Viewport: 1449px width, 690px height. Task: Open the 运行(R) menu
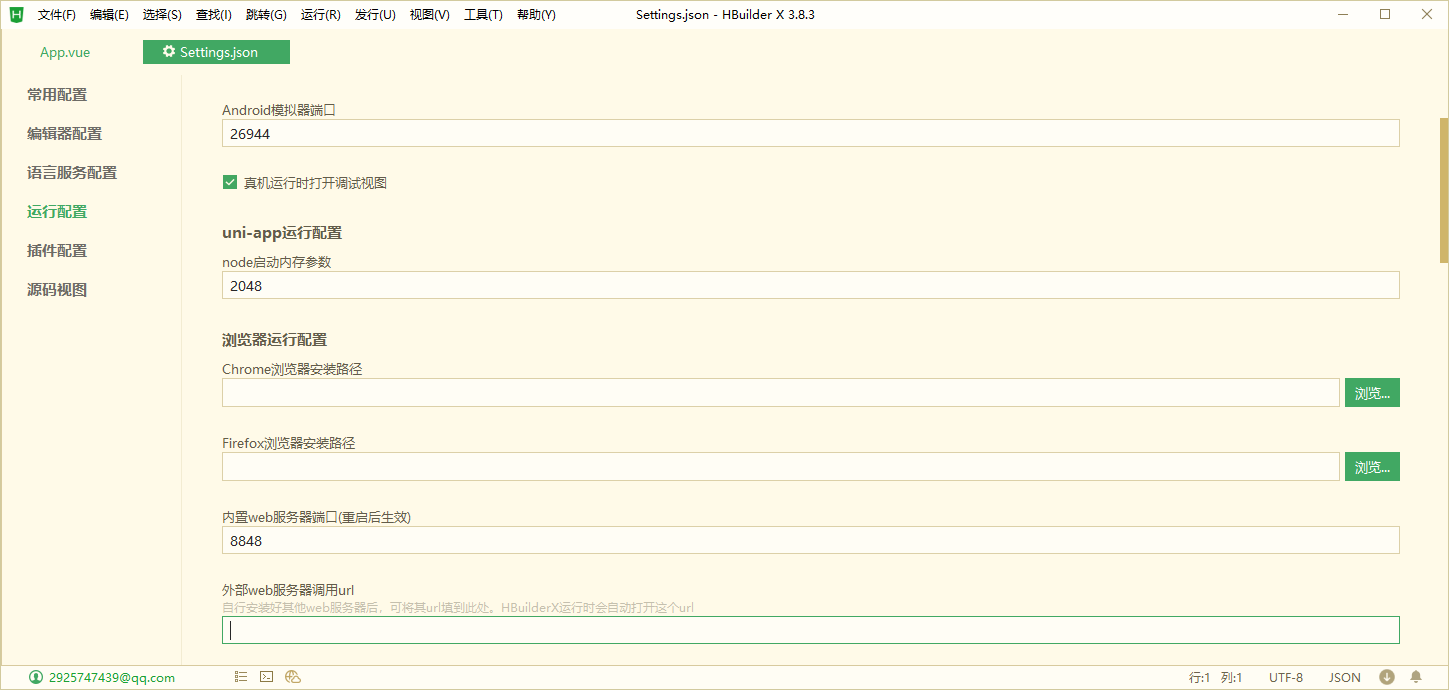(x=321, y=15)
